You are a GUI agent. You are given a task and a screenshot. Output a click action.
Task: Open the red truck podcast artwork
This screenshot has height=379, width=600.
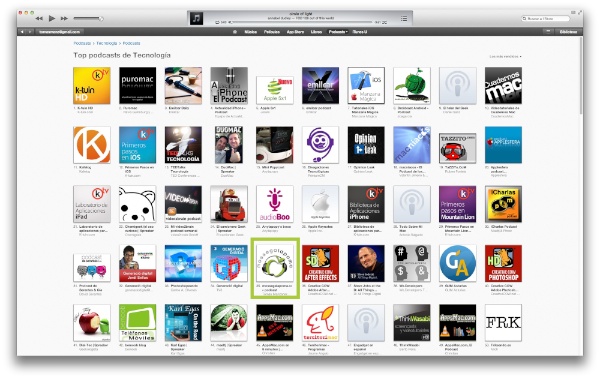pyautogui.click(x=229, y=204)
